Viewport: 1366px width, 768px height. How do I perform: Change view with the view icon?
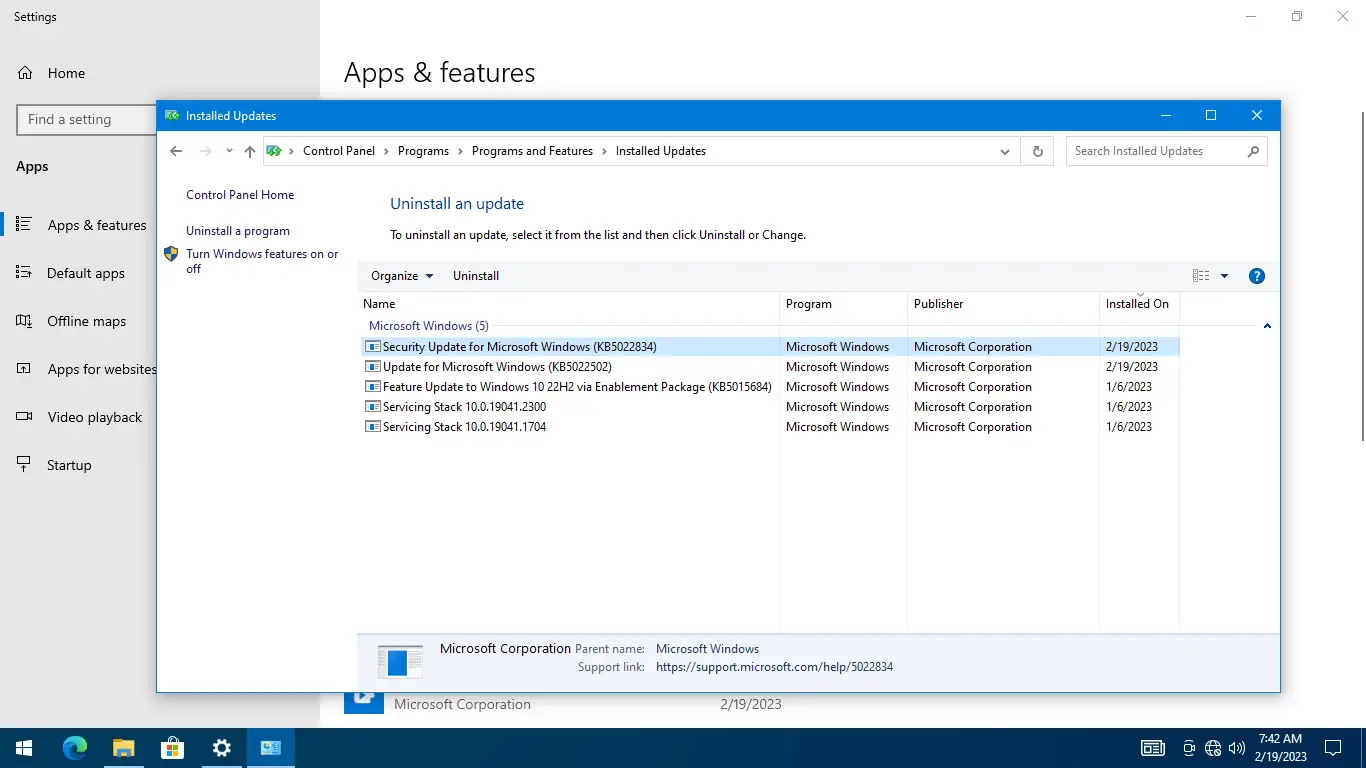pos(1201,276)
